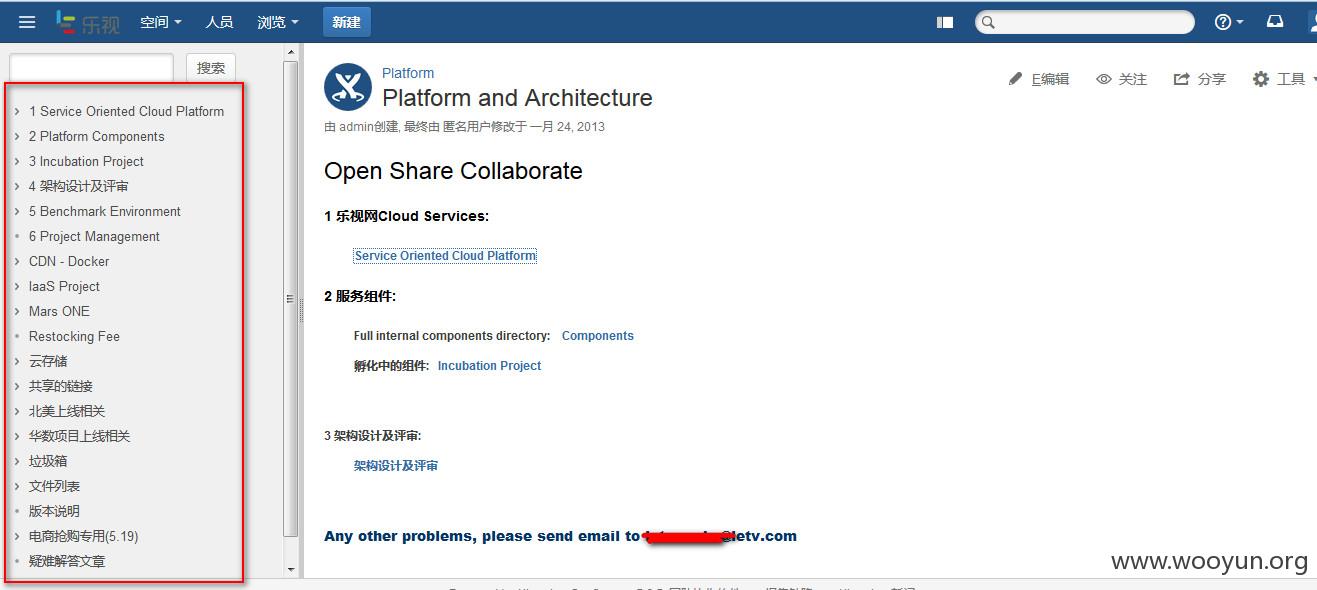Click the 搜索 button in sidebar
The height and width of the screenshot is (590, 1317).
tap(211, 68)
